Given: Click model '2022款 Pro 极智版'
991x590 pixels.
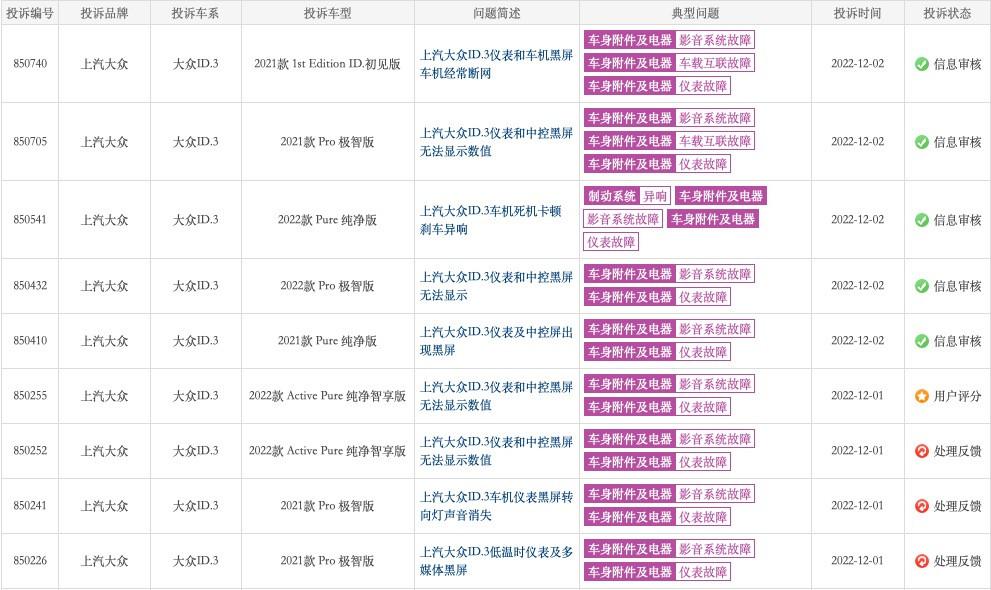Looking at the screenshot, I should pyautogui.click(x=327, y=286).
